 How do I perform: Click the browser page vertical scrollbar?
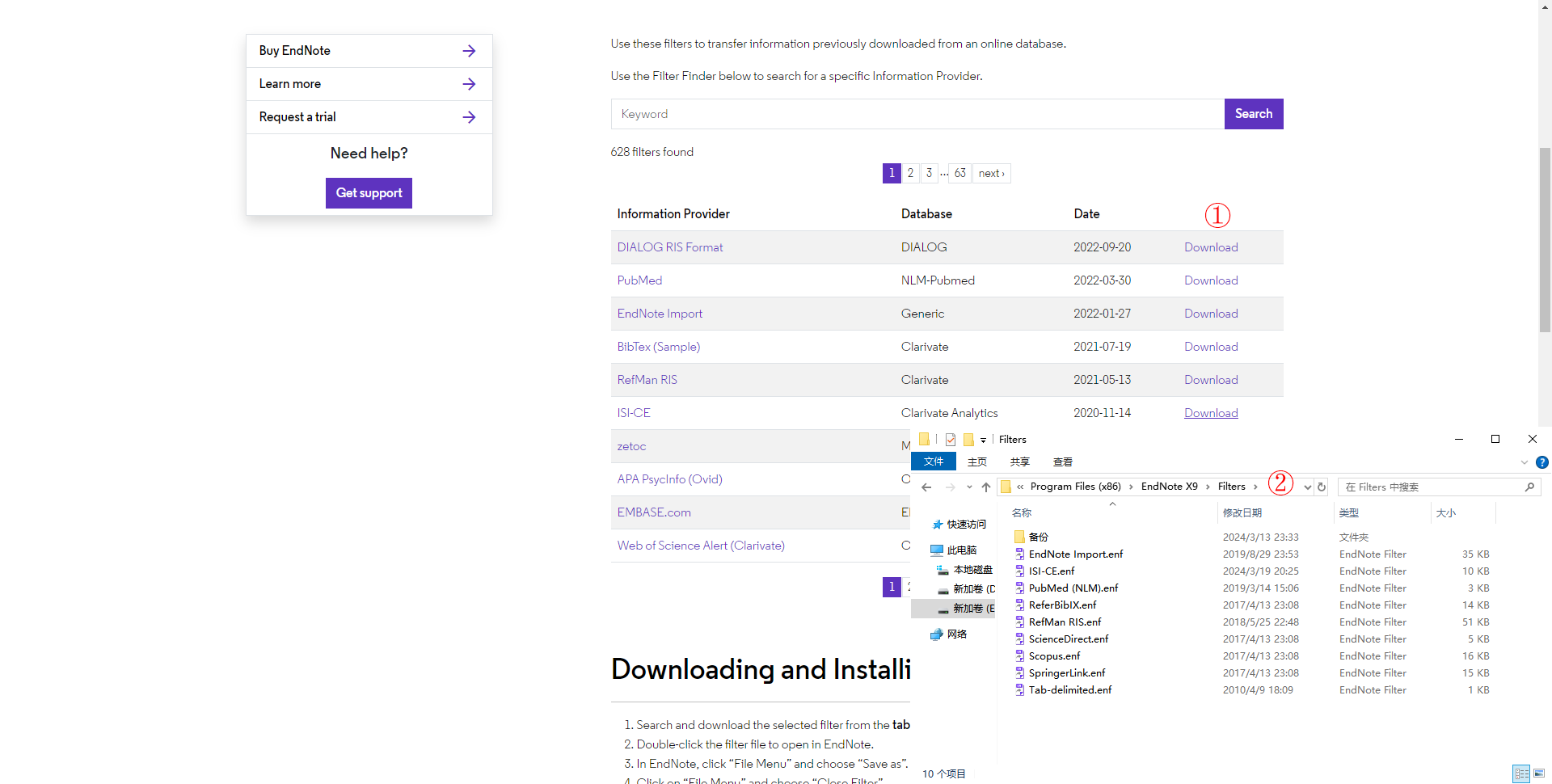coord(1545,239)
